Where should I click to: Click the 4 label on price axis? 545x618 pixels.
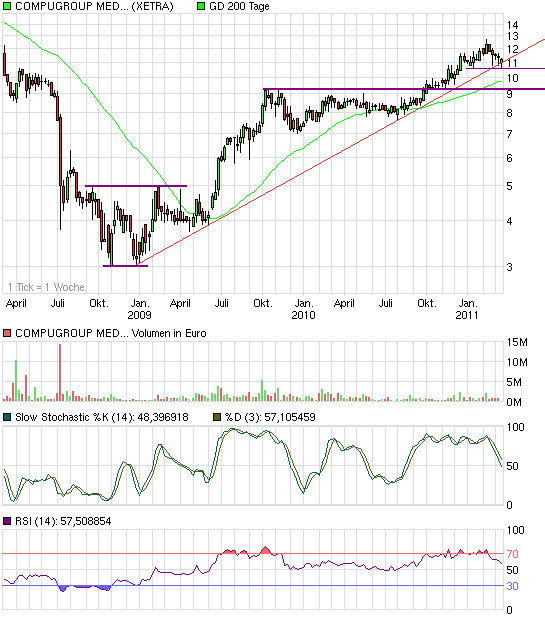click(510, 221)
